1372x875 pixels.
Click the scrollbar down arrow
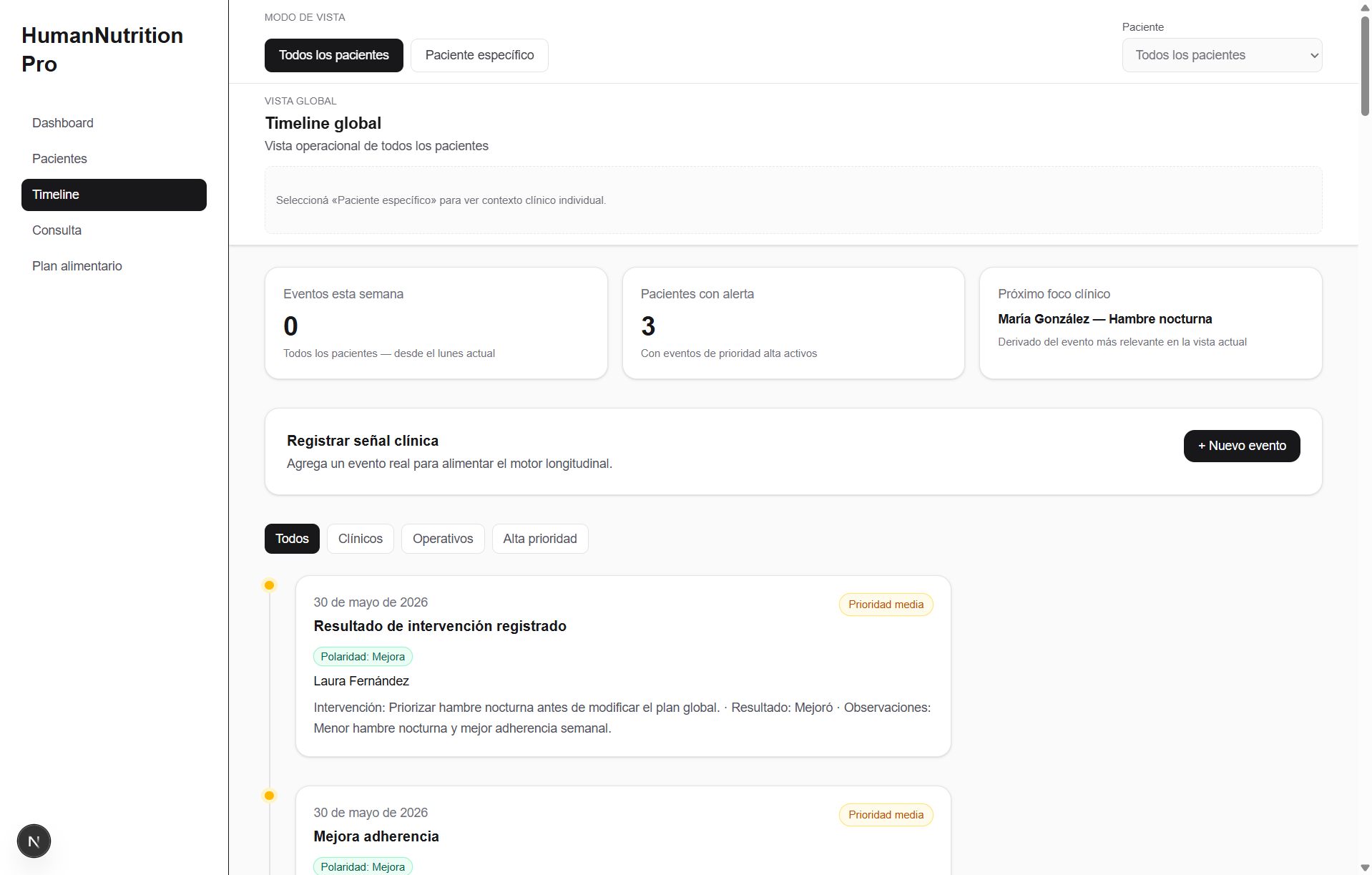(1365, 868)
